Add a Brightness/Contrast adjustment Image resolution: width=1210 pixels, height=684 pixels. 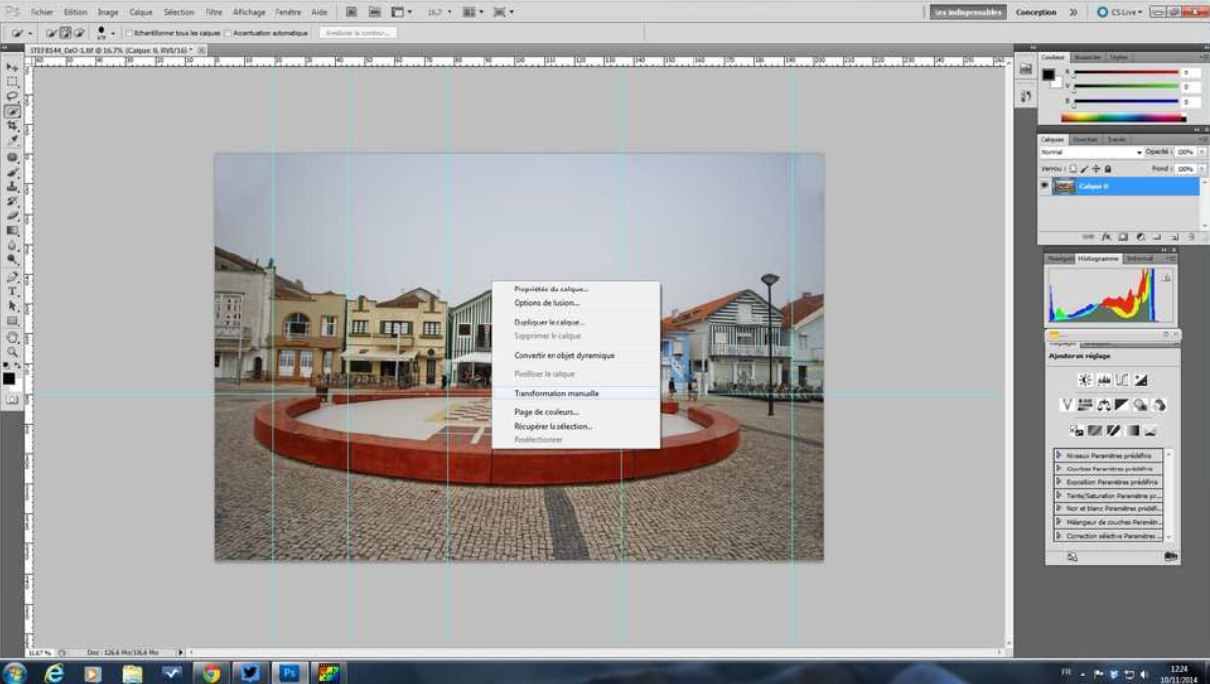(1085, 380)
